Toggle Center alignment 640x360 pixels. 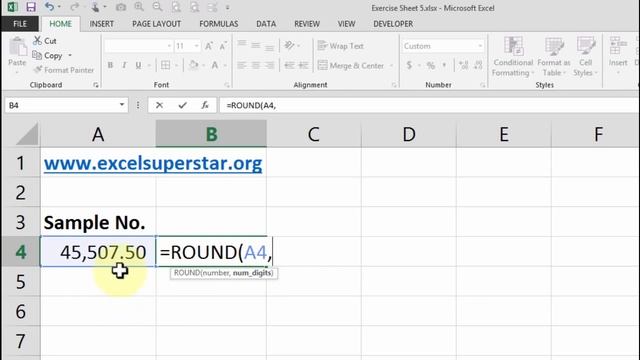(256, 65)
